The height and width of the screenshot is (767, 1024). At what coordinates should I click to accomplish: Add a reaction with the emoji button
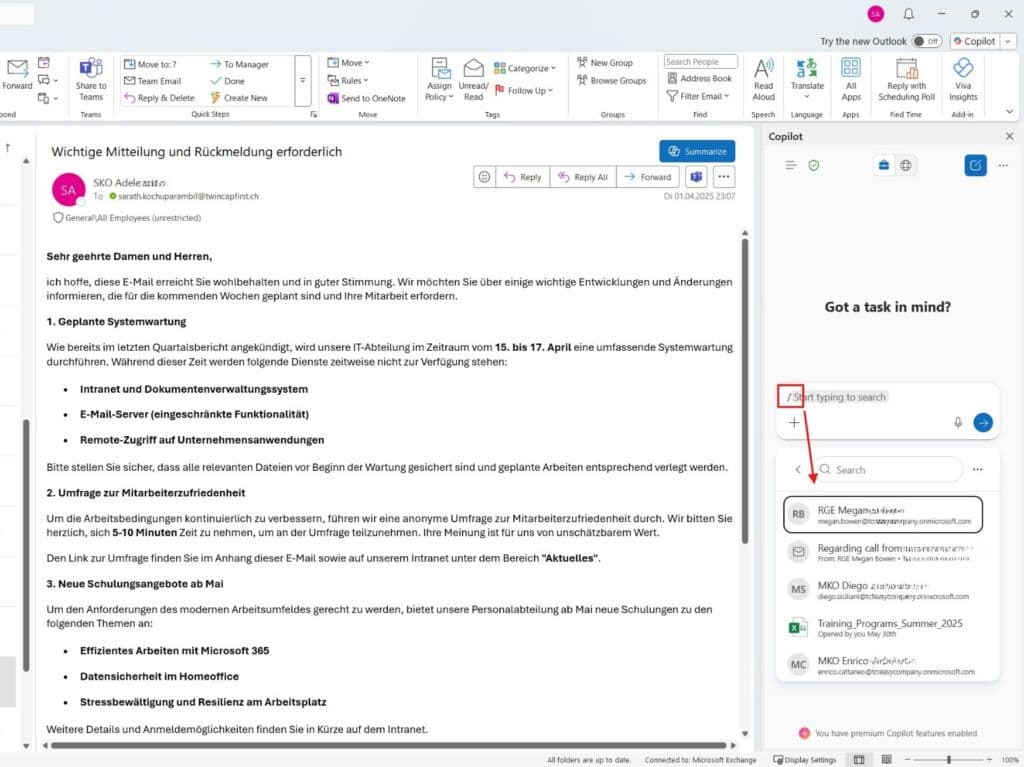click(x=484, y=177)
